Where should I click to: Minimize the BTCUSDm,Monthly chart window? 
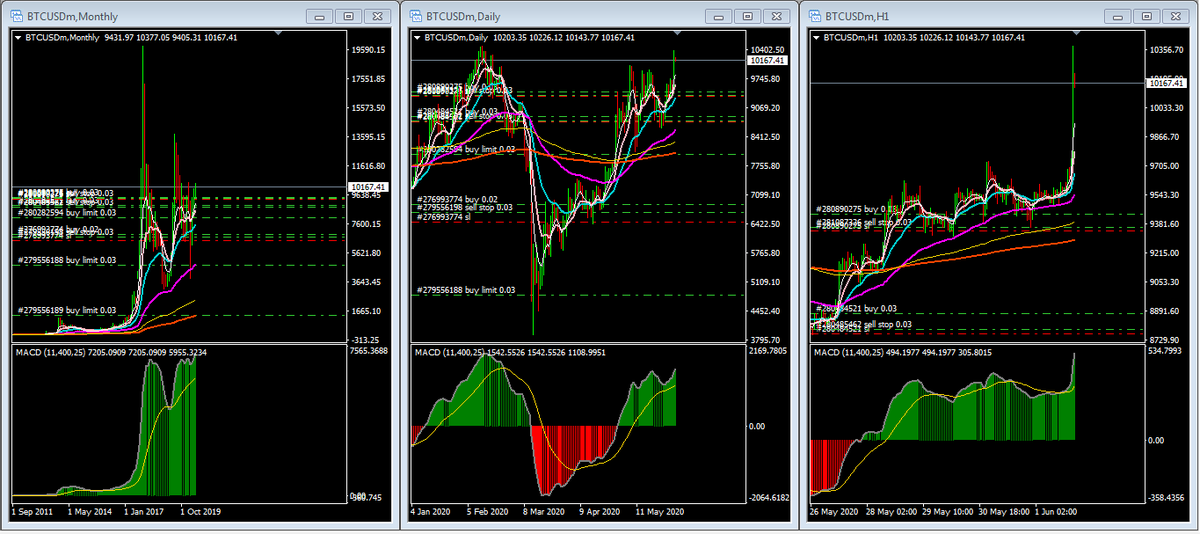point(319,16)
